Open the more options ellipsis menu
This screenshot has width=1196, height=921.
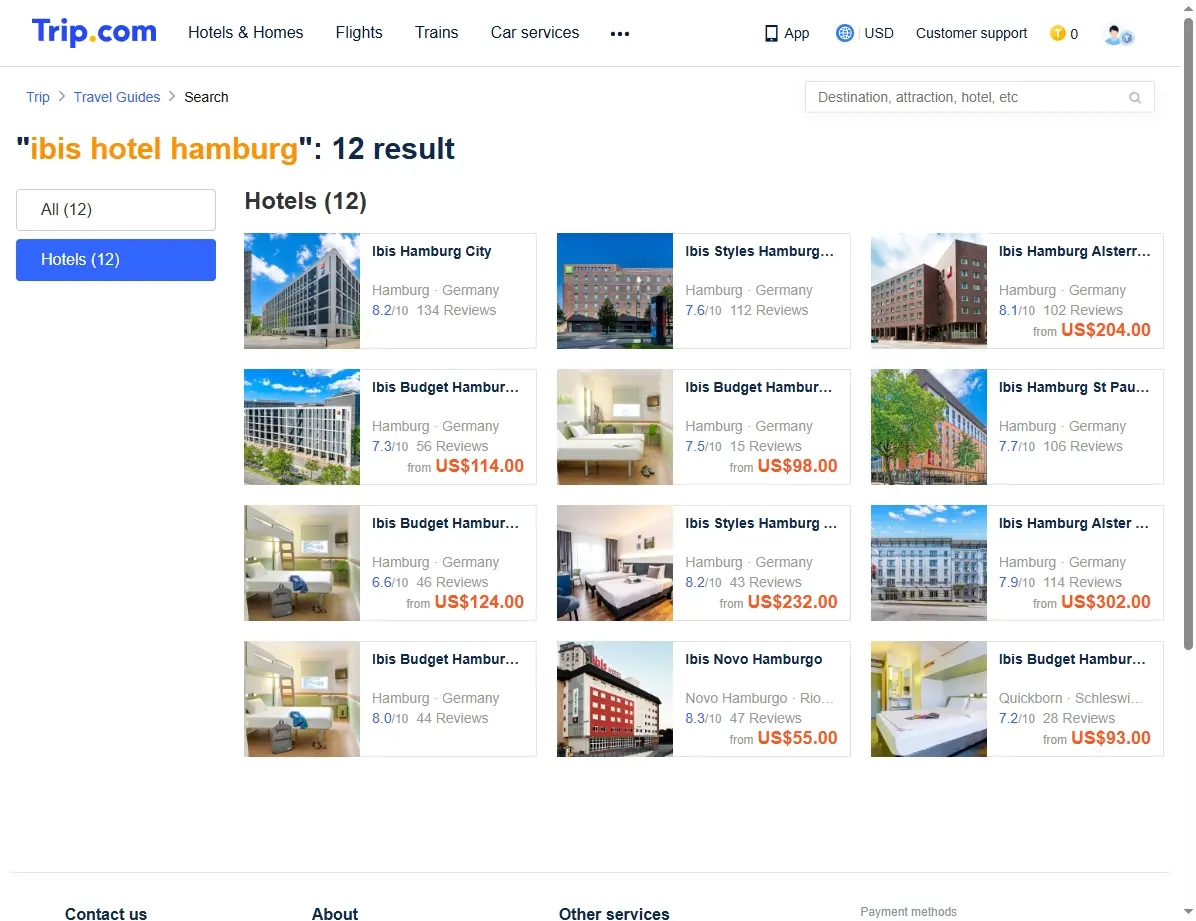point(620,34)
